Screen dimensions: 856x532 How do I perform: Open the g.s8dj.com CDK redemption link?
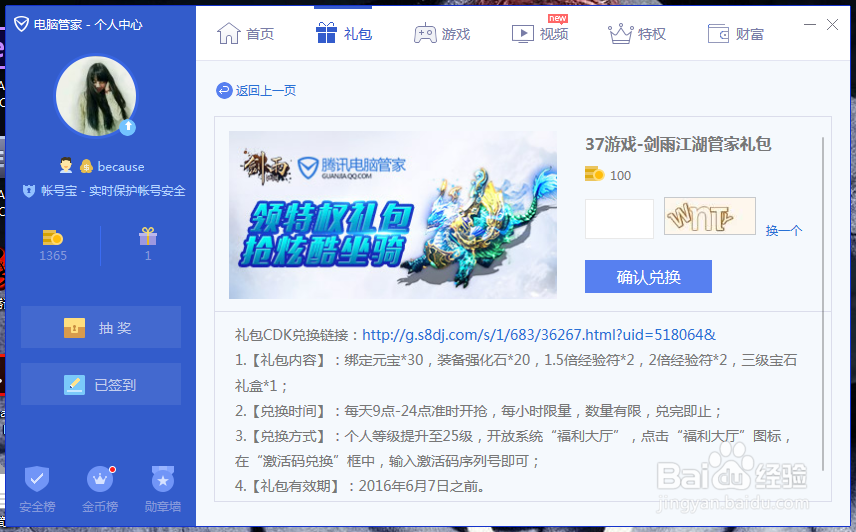(539, 334)
